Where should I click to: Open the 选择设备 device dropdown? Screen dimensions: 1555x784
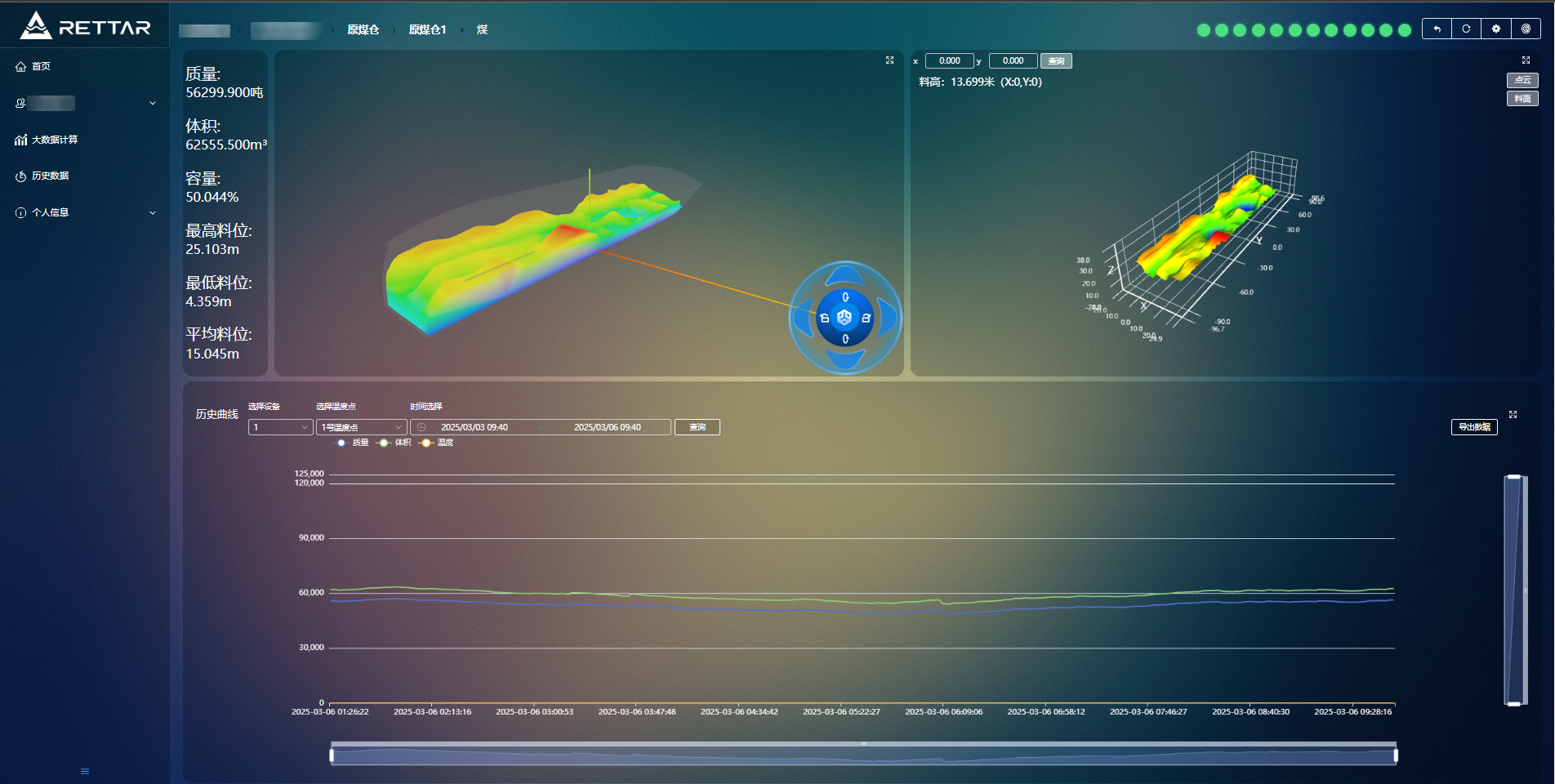(280, 427)
